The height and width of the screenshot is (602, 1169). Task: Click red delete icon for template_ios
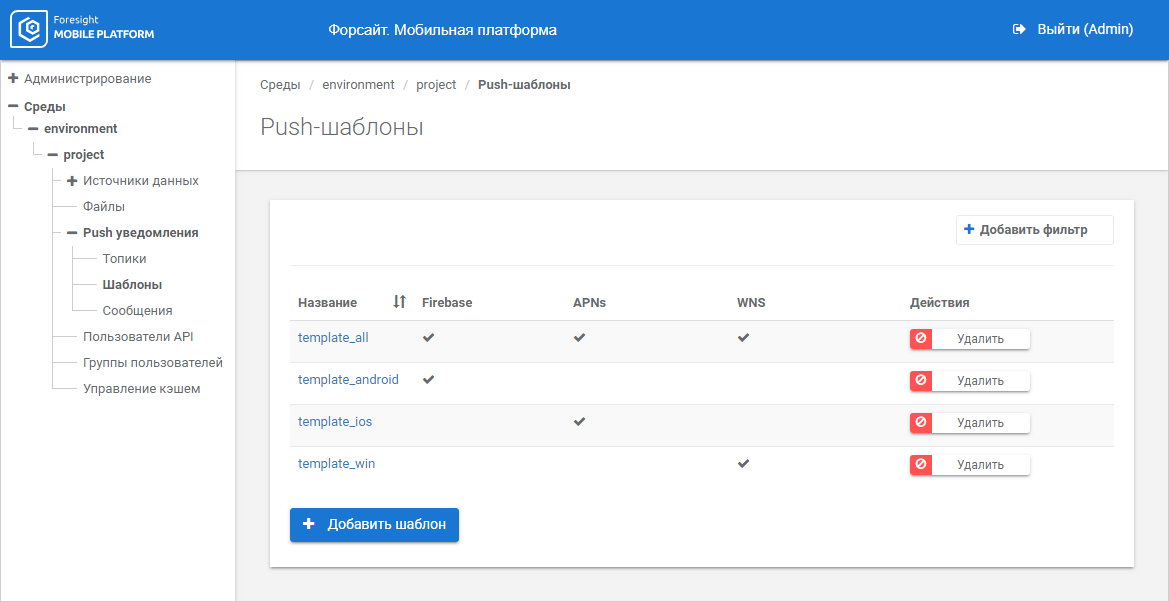pyautogui.click(x=921, y=423)
